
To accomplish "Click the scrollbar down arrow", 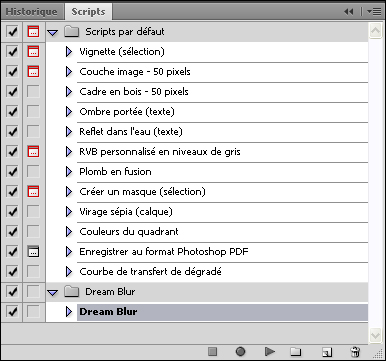I will [x=375, y=335].
